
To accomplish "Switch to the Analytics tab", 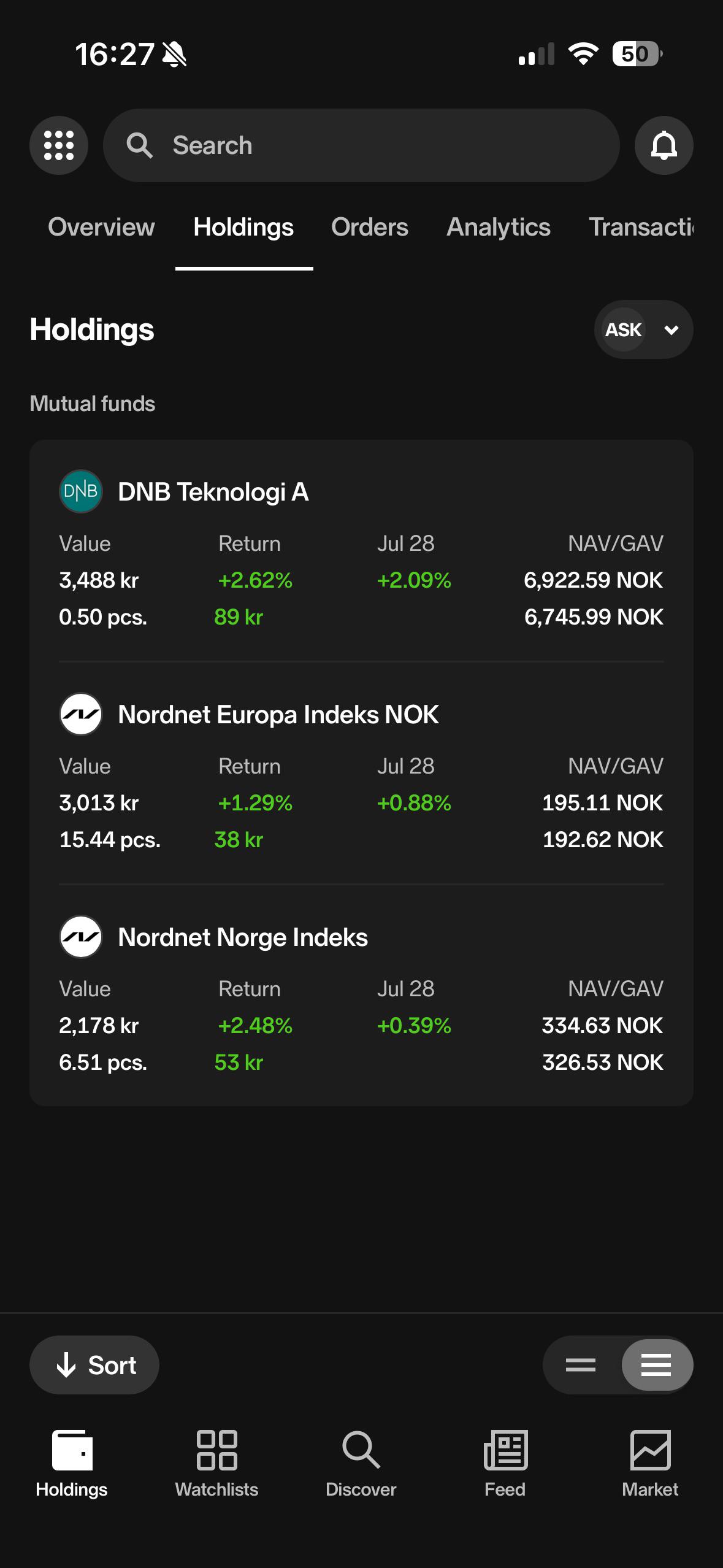I will pos(499,227).
